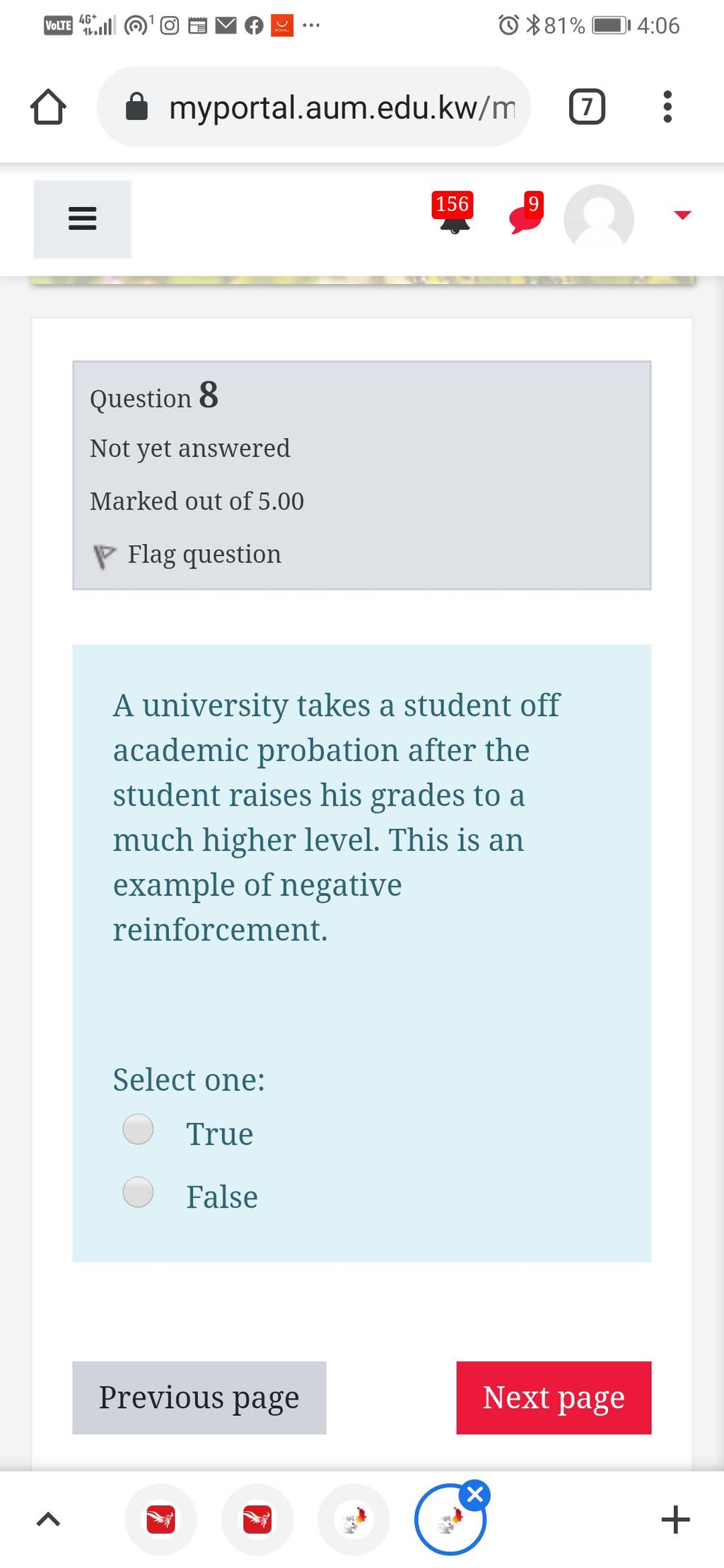Tap the browser home icon
Viewport: 724px width, 1568px height.
[48, 107]
